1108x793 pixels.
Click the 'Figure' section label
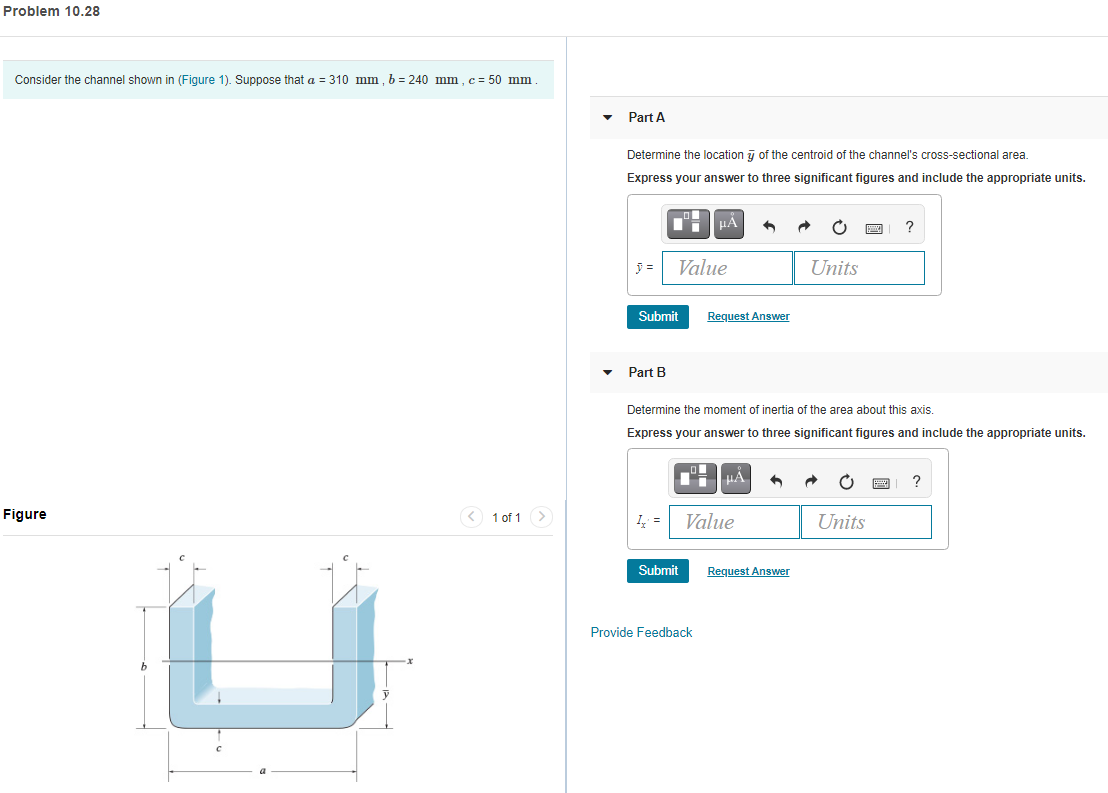[x=25, y=515]
